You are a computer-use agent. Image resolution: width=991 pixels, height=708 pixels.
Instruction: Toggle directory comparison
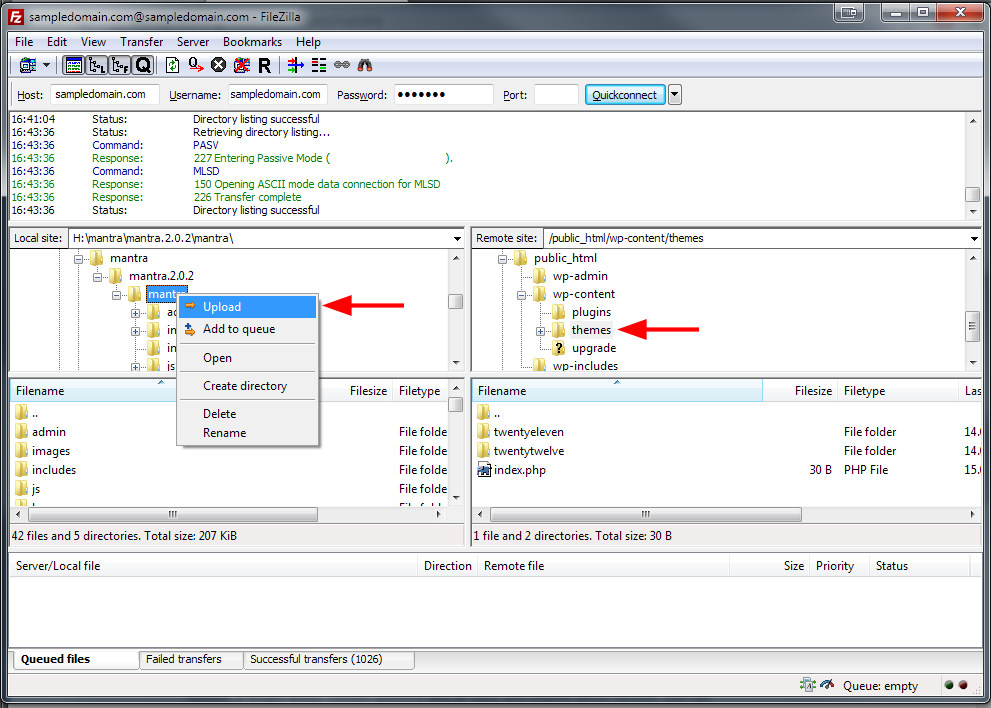coord(319,65)
